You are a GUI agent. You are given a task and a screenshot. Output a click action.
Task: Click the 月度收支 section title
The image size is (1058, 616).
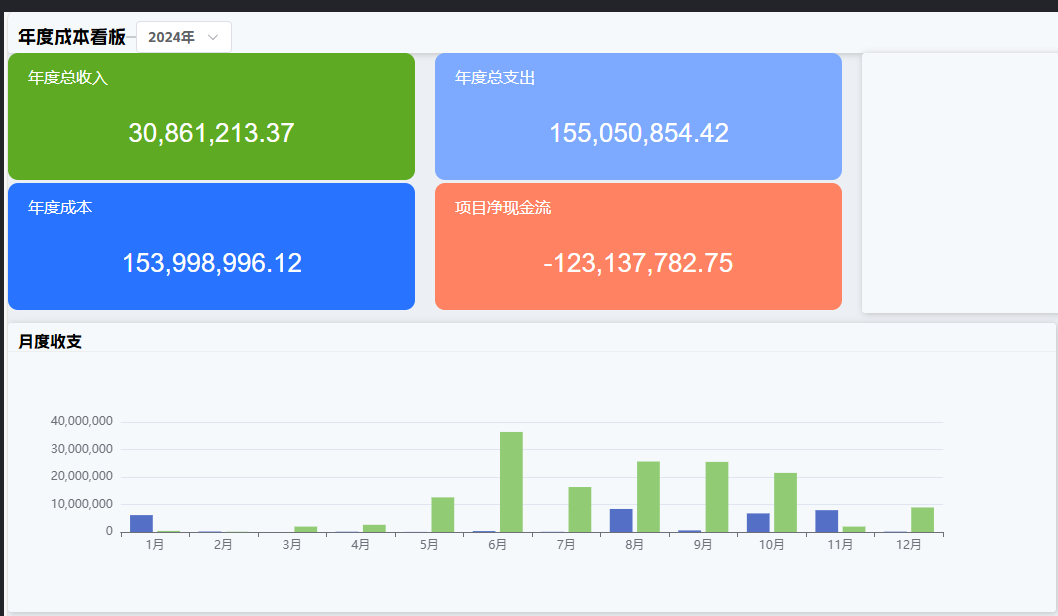tap(50, 341)
